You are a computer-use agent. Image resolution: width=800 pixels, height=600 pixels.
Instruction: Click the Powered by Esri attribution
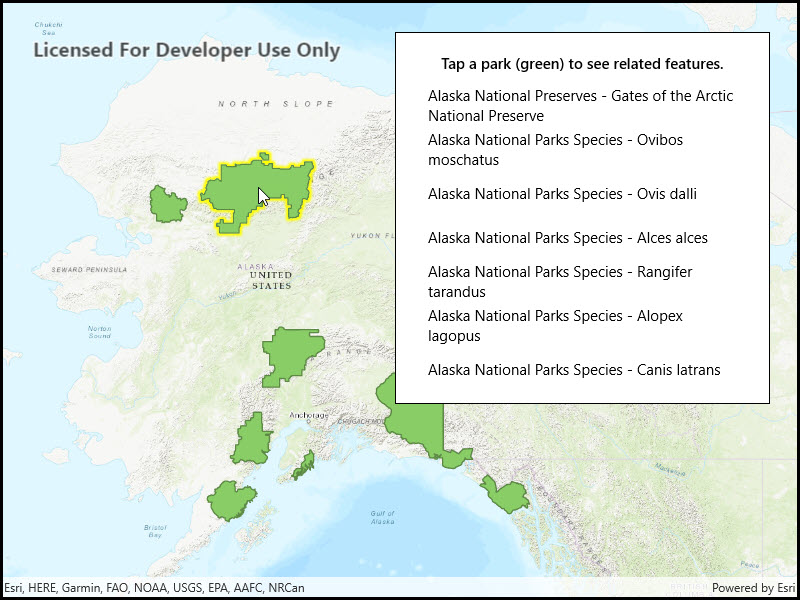click(753, 588)
